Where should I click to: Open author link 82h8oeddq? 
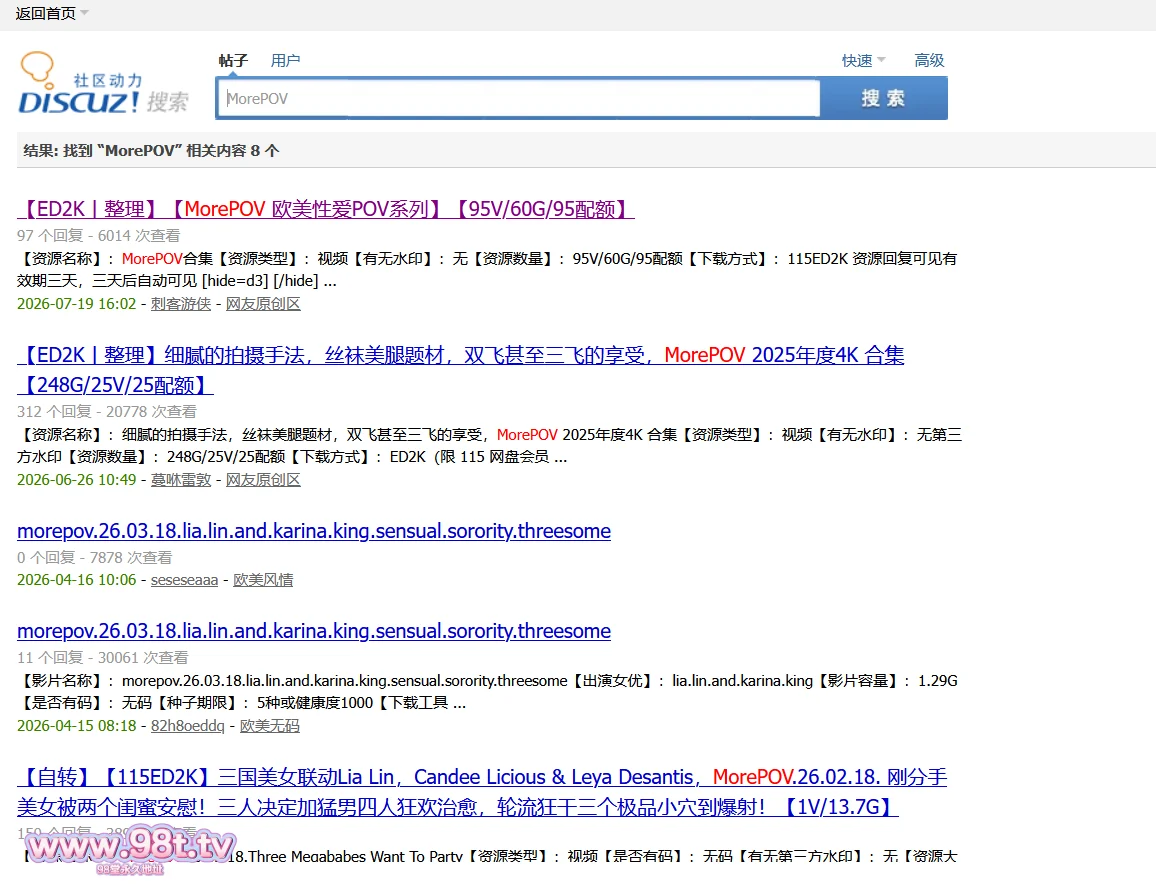coord(187,726)
